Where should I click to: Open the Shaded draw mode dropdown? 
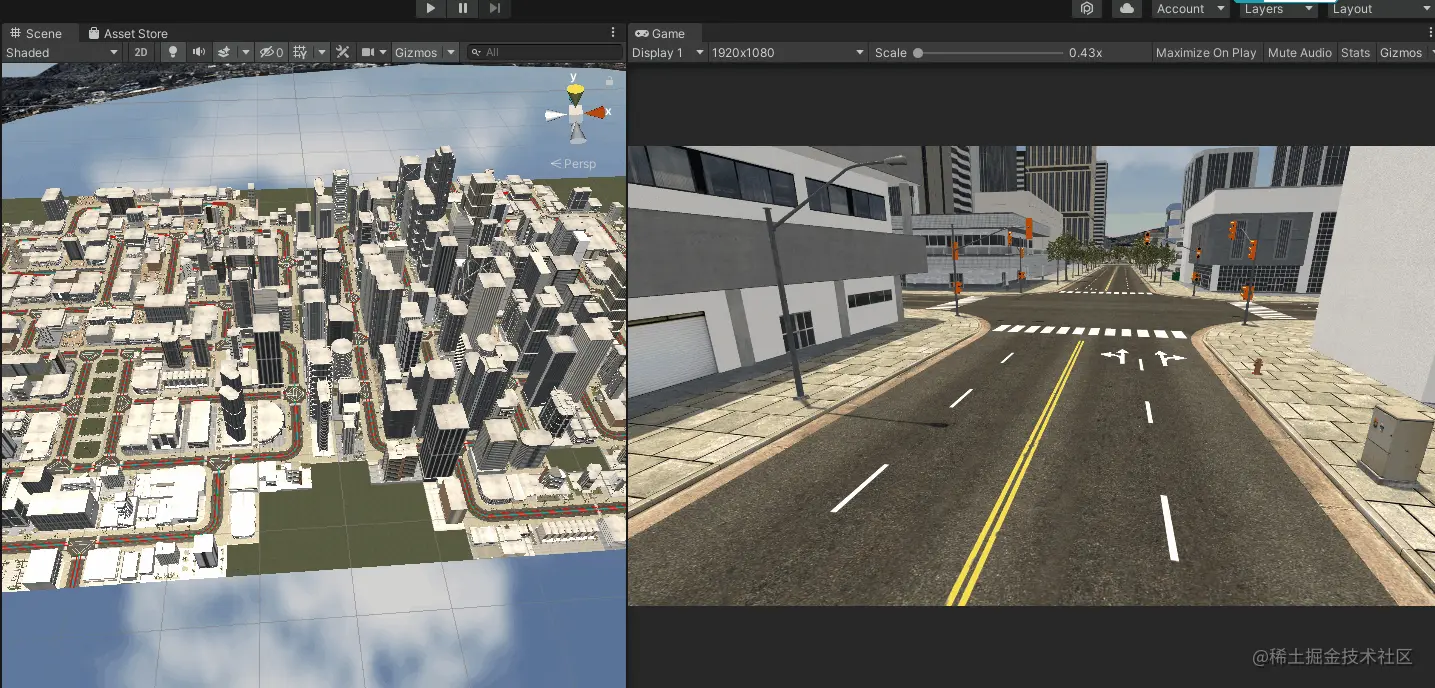(x=62, y=52)
